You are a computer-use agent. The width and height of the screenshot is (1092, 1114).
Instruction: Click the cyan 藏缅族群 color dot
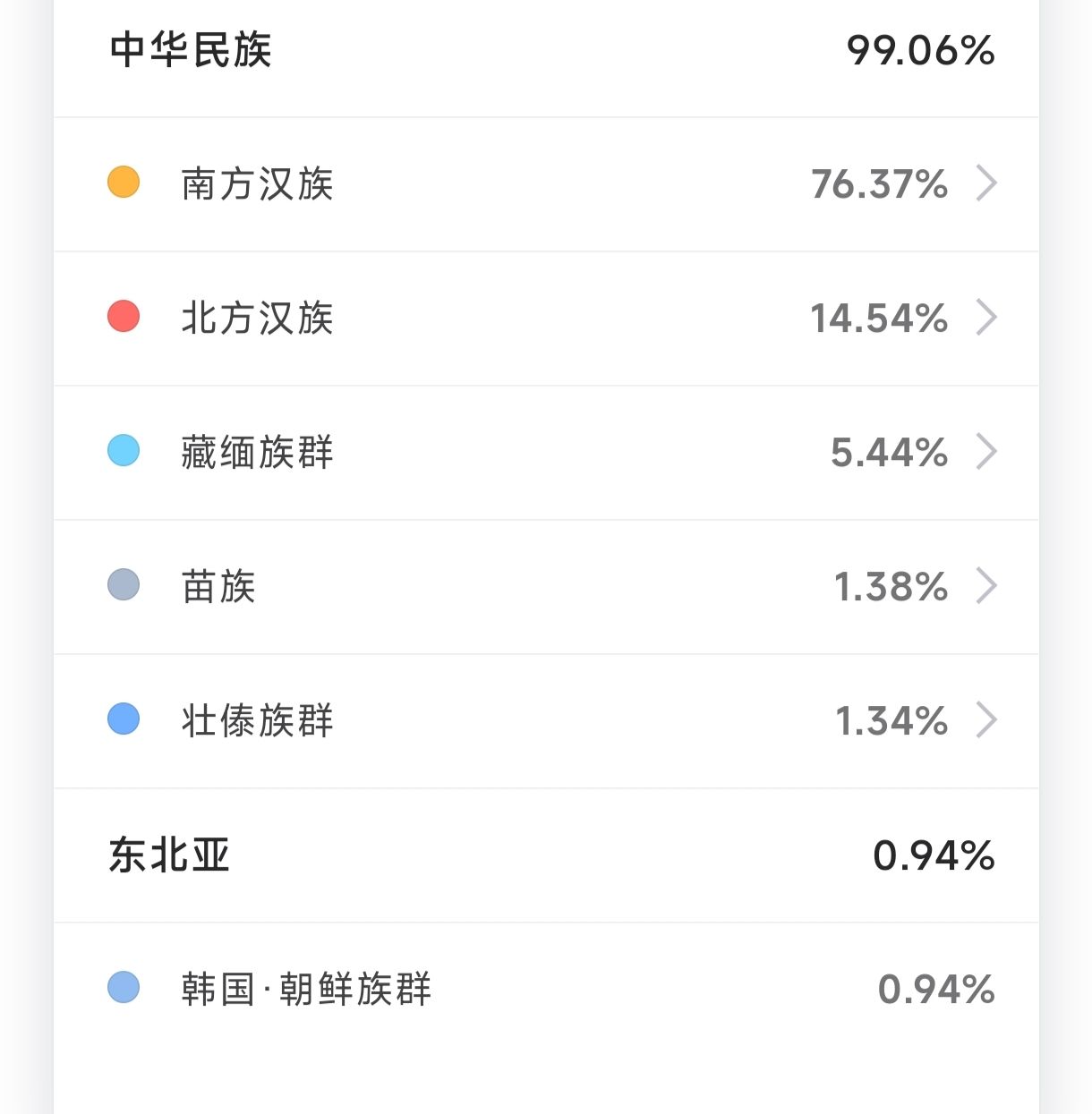click(124, 450)
